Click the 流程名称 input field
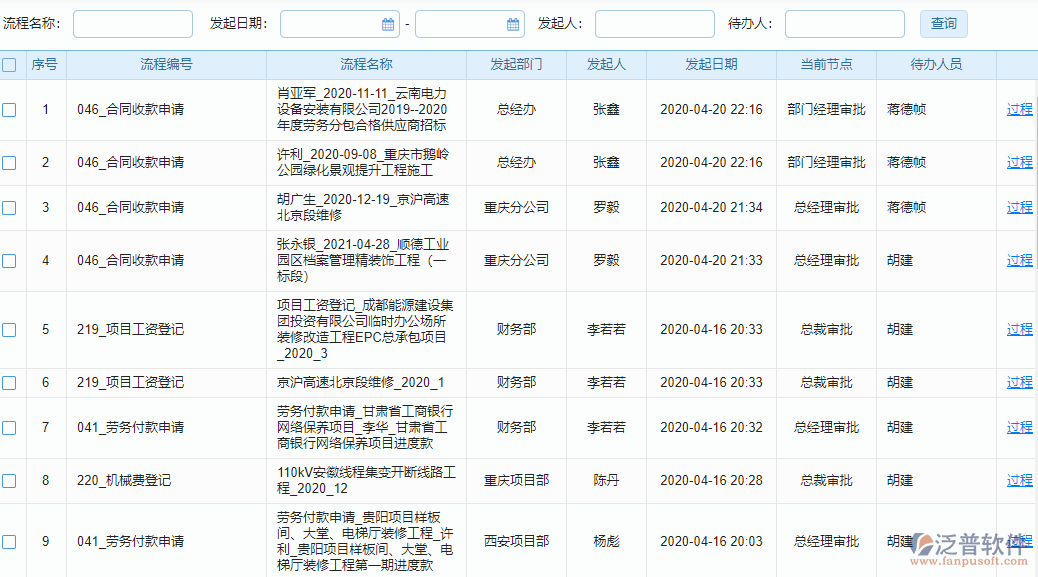 click(133, 23)
